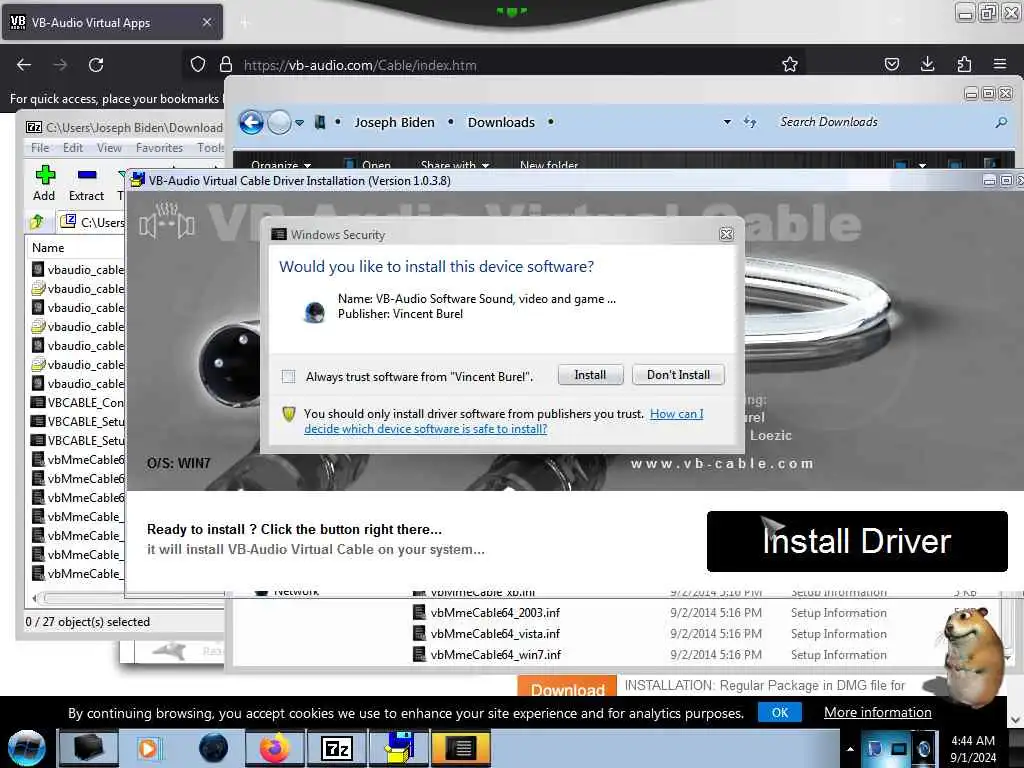Click Firefox forward arrow
The width and height of the screenshot is (1024, 768).
point(60,65)
